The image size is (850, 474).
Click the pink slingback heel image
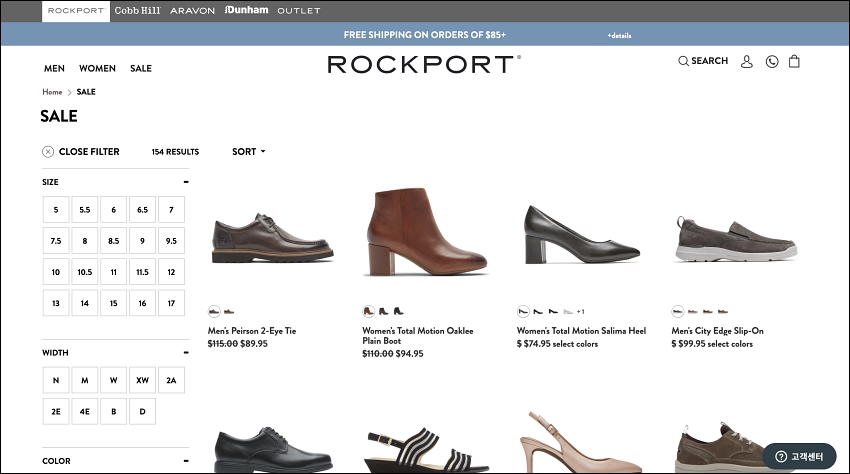(580, 443)
